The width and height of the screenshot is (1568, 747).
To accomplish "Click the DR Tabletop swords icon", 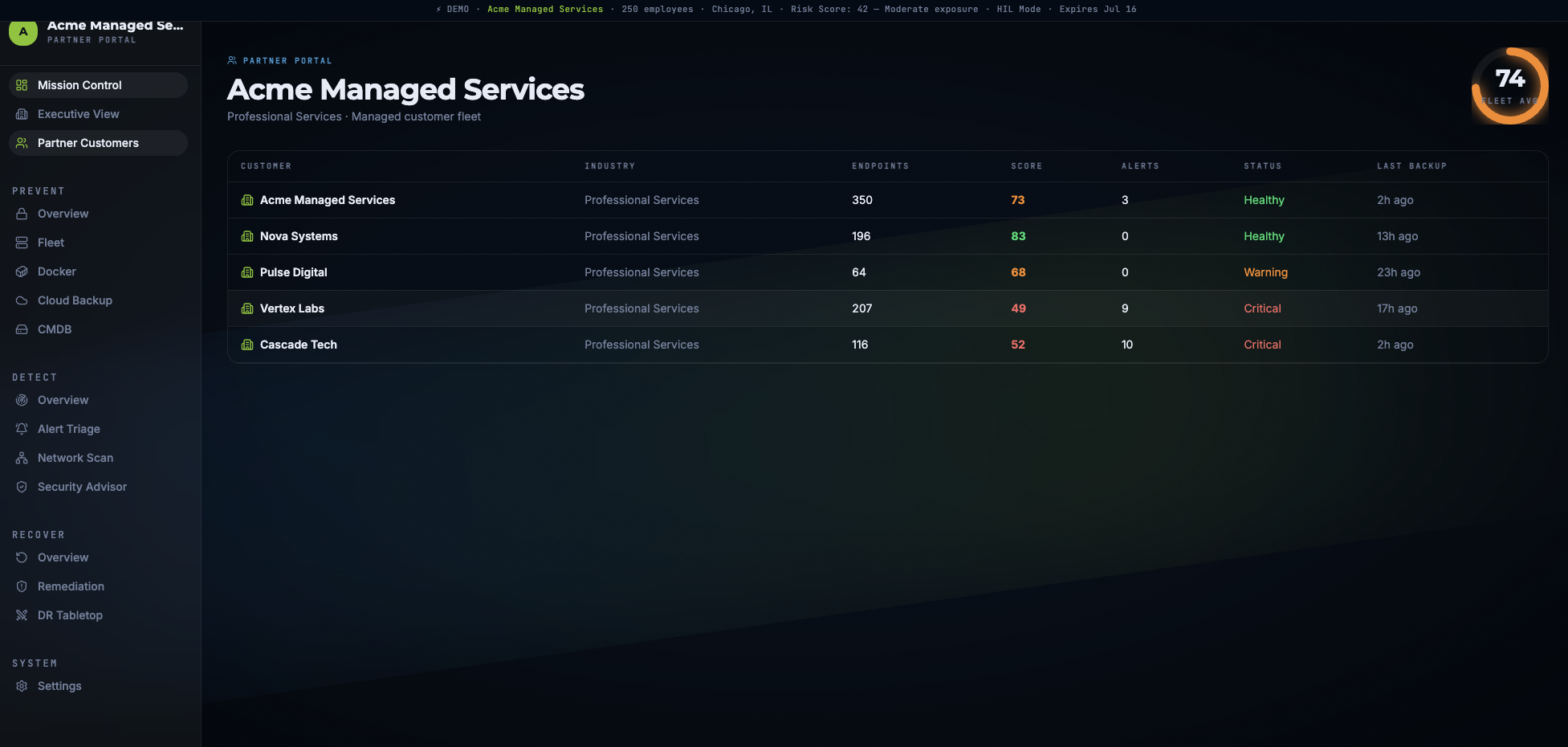I will [x=22, y=615].
